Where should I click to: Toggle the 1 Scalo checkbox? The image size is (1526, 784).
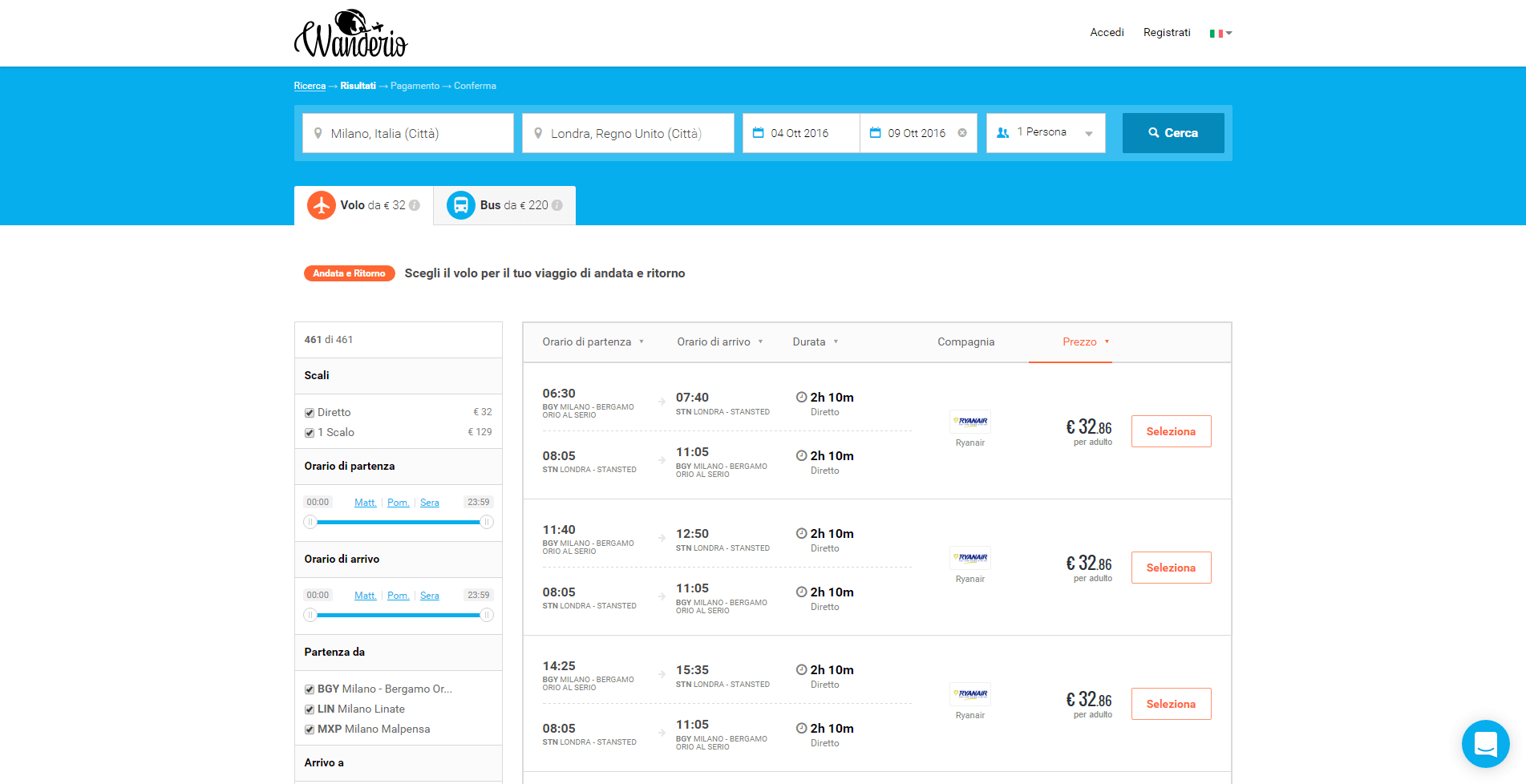click(x=310, y=433)
